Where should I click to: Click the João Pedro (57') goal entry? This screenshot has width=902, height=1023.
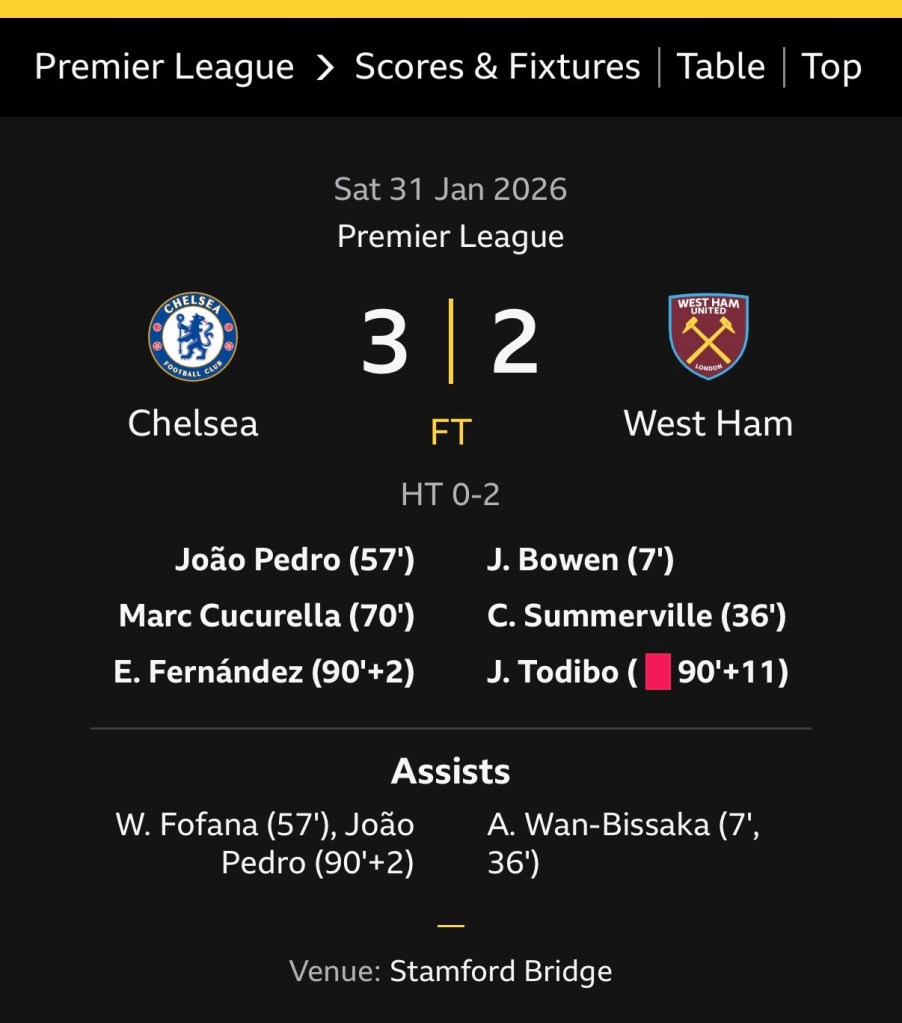pos(294,560)
